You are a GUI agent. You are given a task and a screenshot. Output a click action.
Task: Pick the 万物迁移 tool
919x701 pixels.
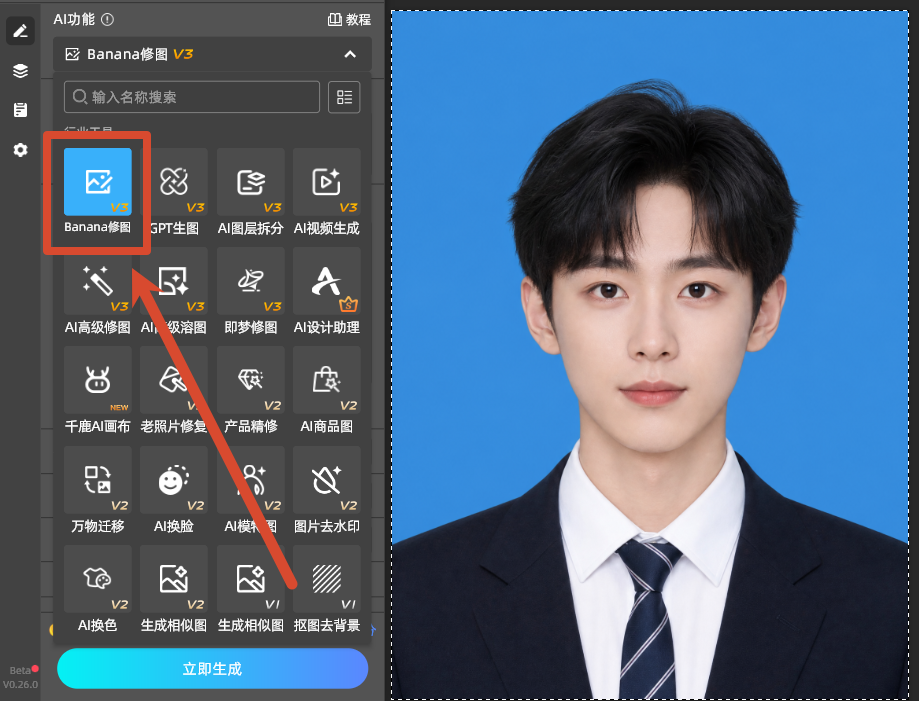pos(98,480)
